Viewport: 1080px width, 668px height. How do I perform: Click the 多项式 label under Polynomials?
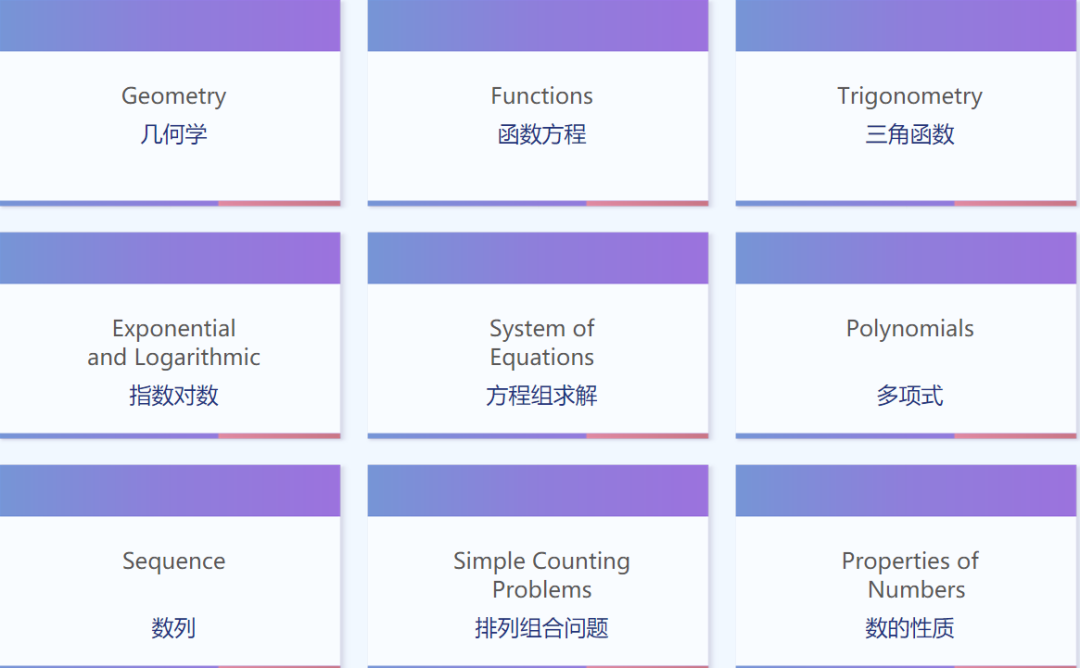(x=908, y=396)
